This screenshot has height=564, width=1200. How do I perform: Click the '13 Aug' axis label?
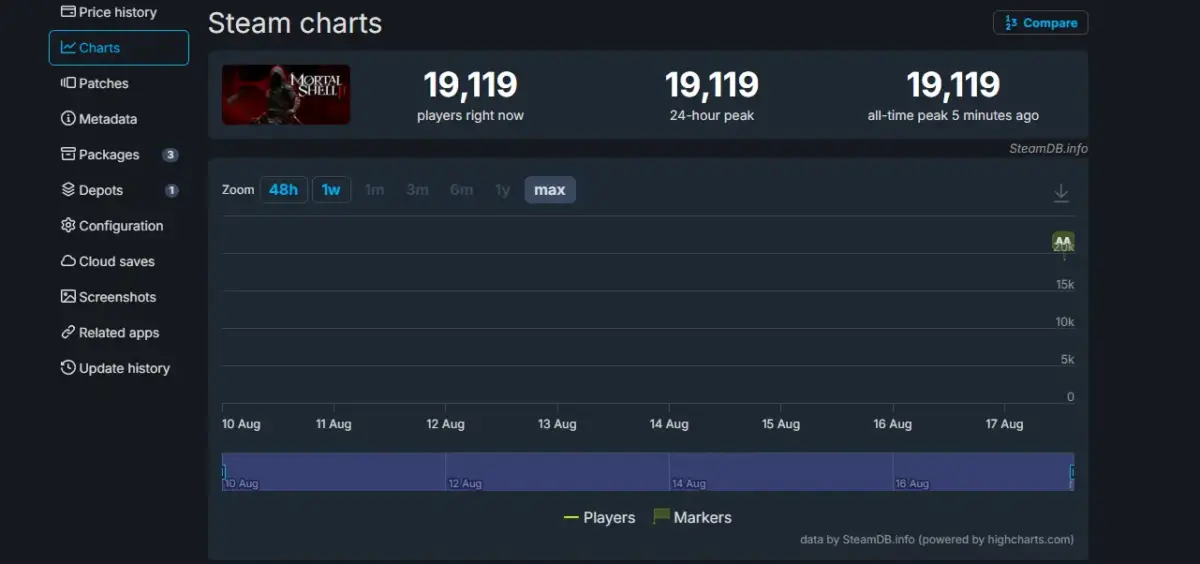click(557, 424)
